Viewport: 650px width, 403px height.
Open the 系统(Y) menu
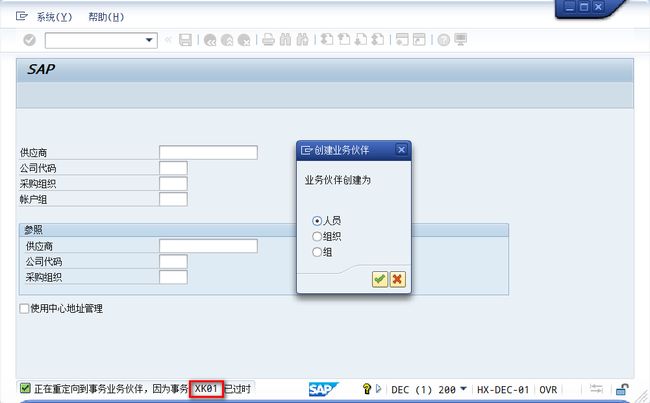tap(54, 17)
